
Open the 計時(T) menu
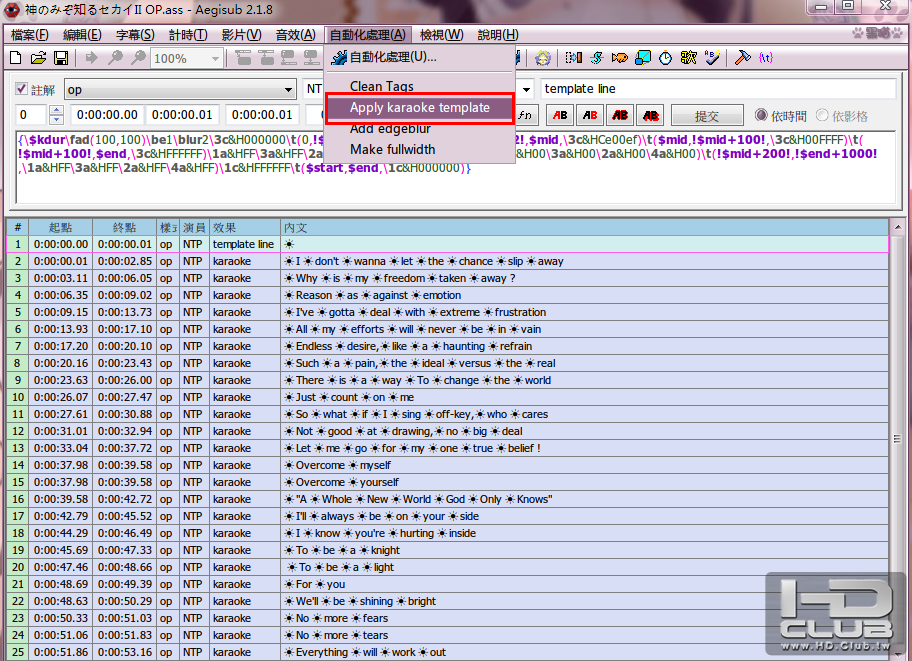coord(188,35)
